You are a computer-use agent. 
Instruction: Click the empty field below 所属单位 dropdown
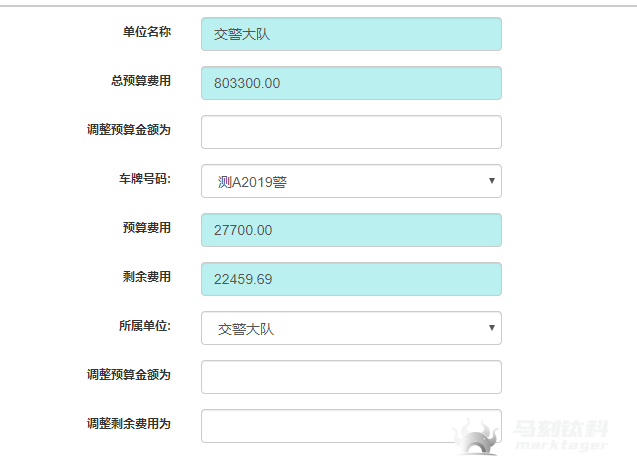351,377
